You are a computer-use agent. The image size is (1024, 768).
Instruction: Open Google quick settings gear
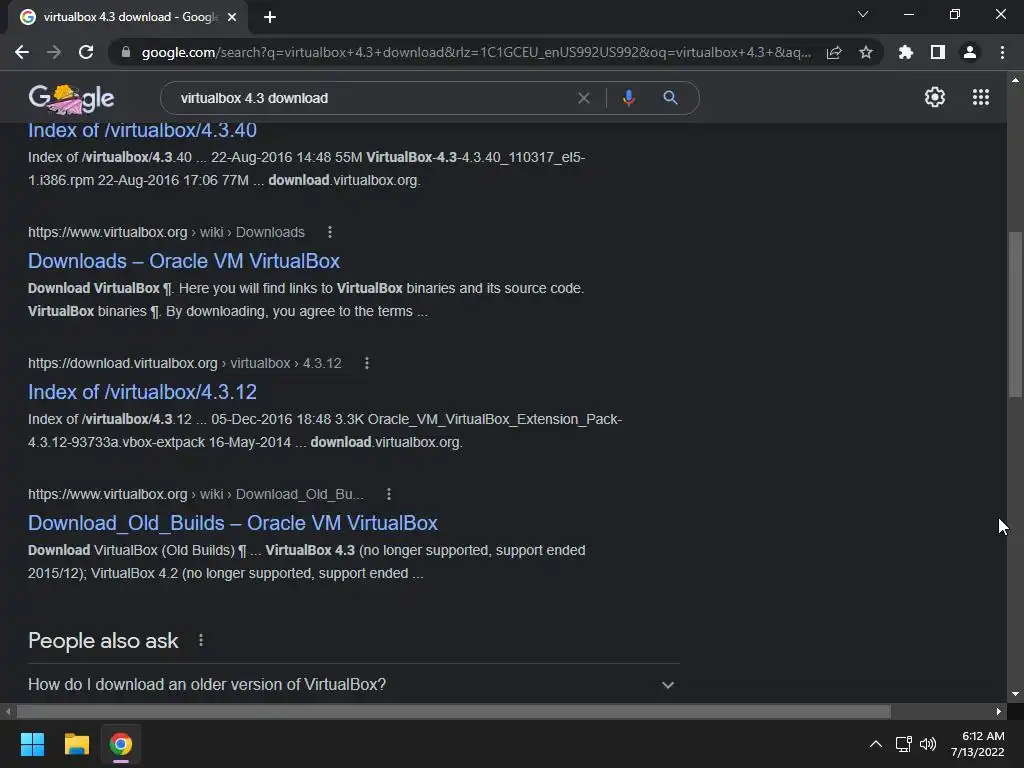935,97
